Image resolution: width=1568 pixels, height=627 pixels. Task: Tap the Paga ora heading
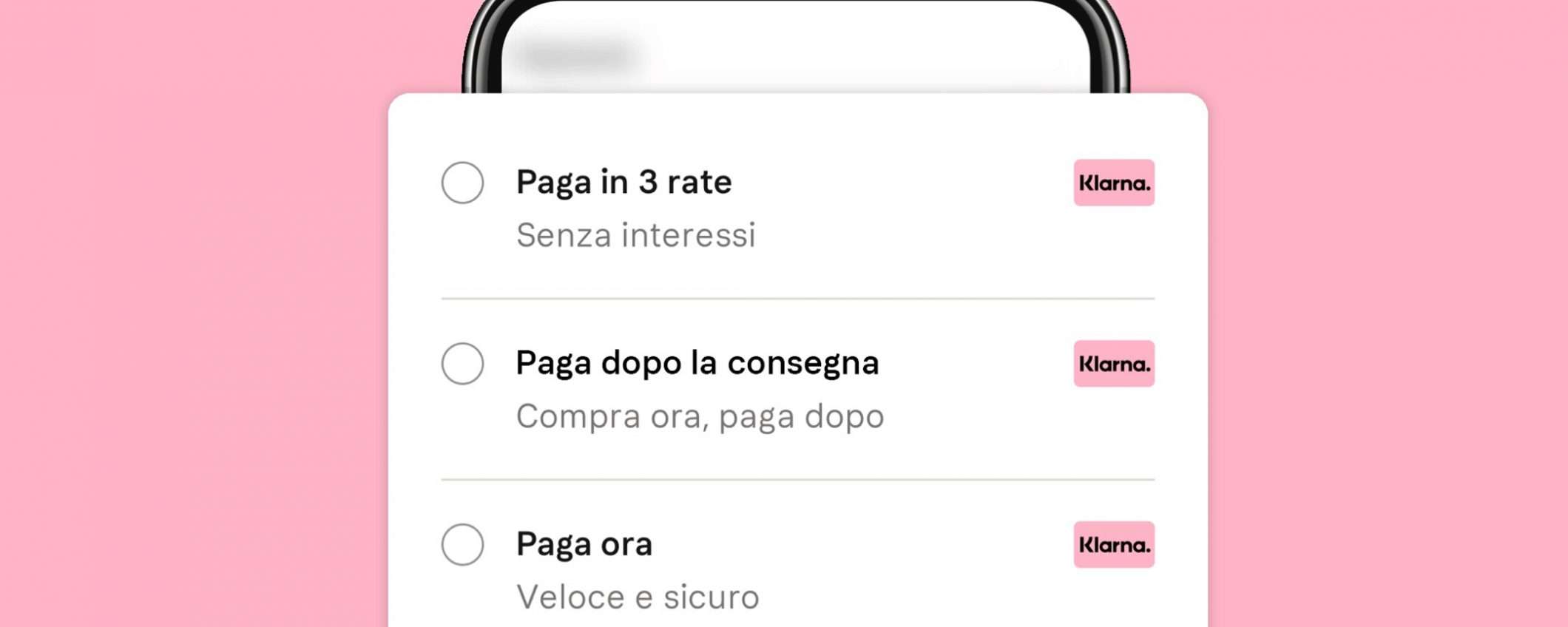pyautogui.click(x=584, y=545)
